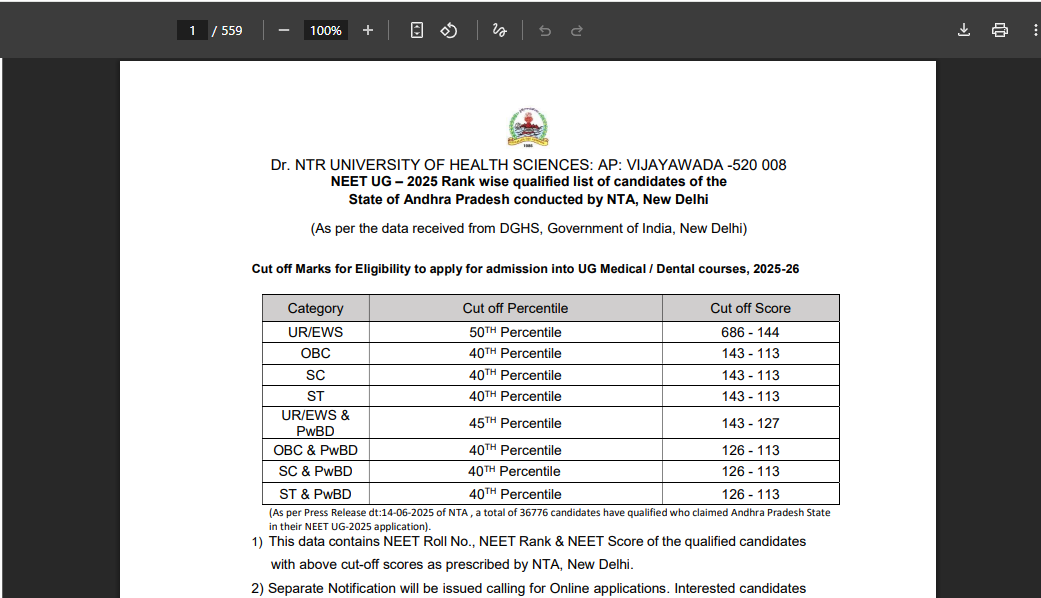Click the 50TH Percentile cell
This screenshot has width=1041, height=598.
(515, 333)
